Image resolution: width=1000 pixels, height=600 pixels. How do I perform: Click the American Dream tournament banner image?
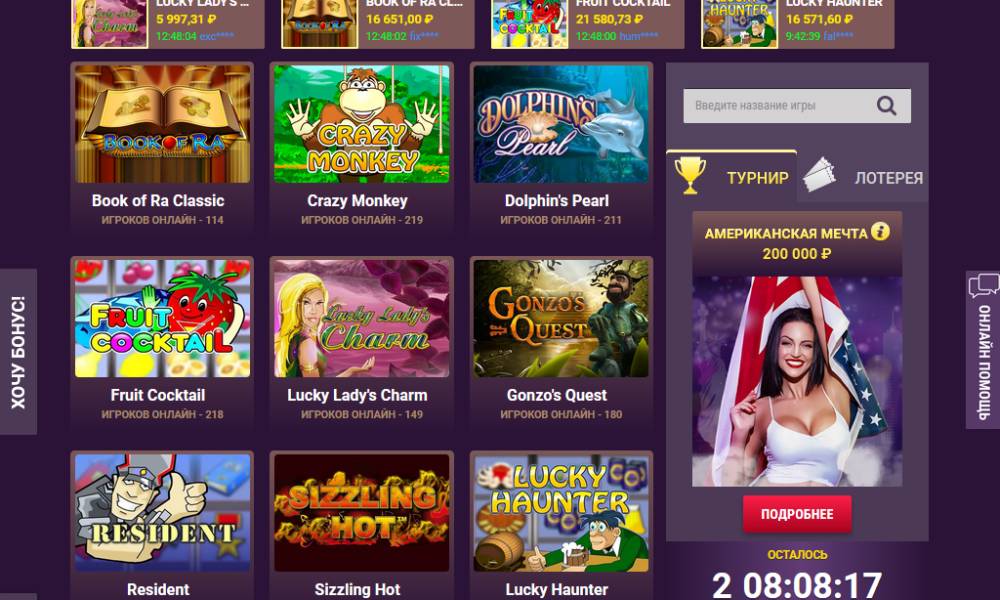tap(797, 381)
